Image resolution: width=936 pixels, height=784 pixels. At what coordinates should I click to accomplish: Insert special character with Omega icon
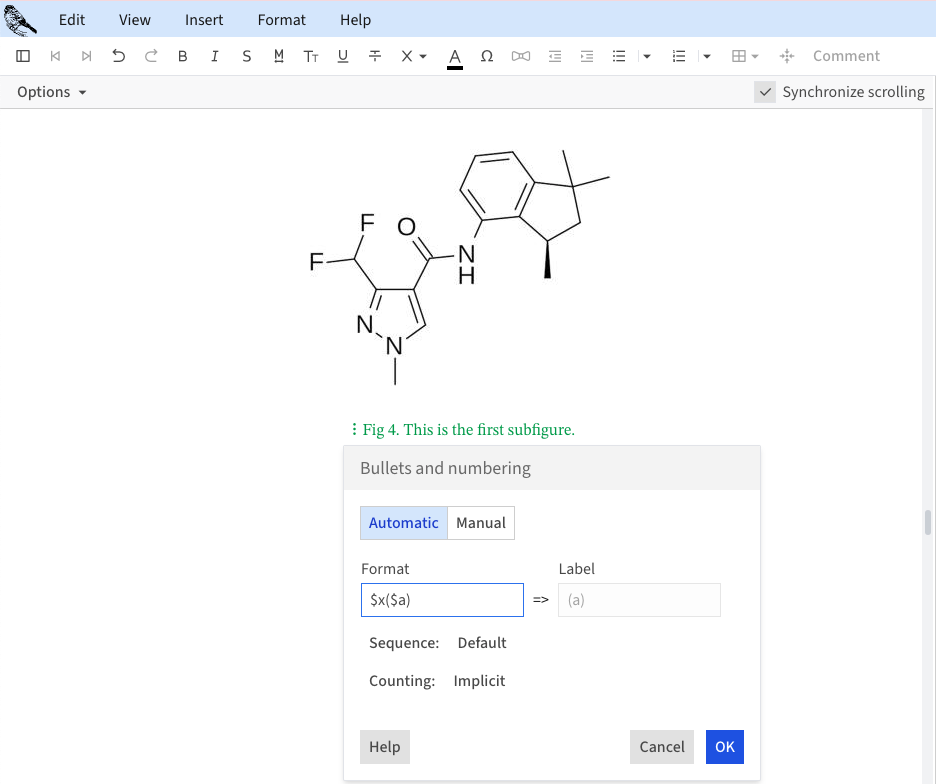pyautogui.click(x=487, y=56)
